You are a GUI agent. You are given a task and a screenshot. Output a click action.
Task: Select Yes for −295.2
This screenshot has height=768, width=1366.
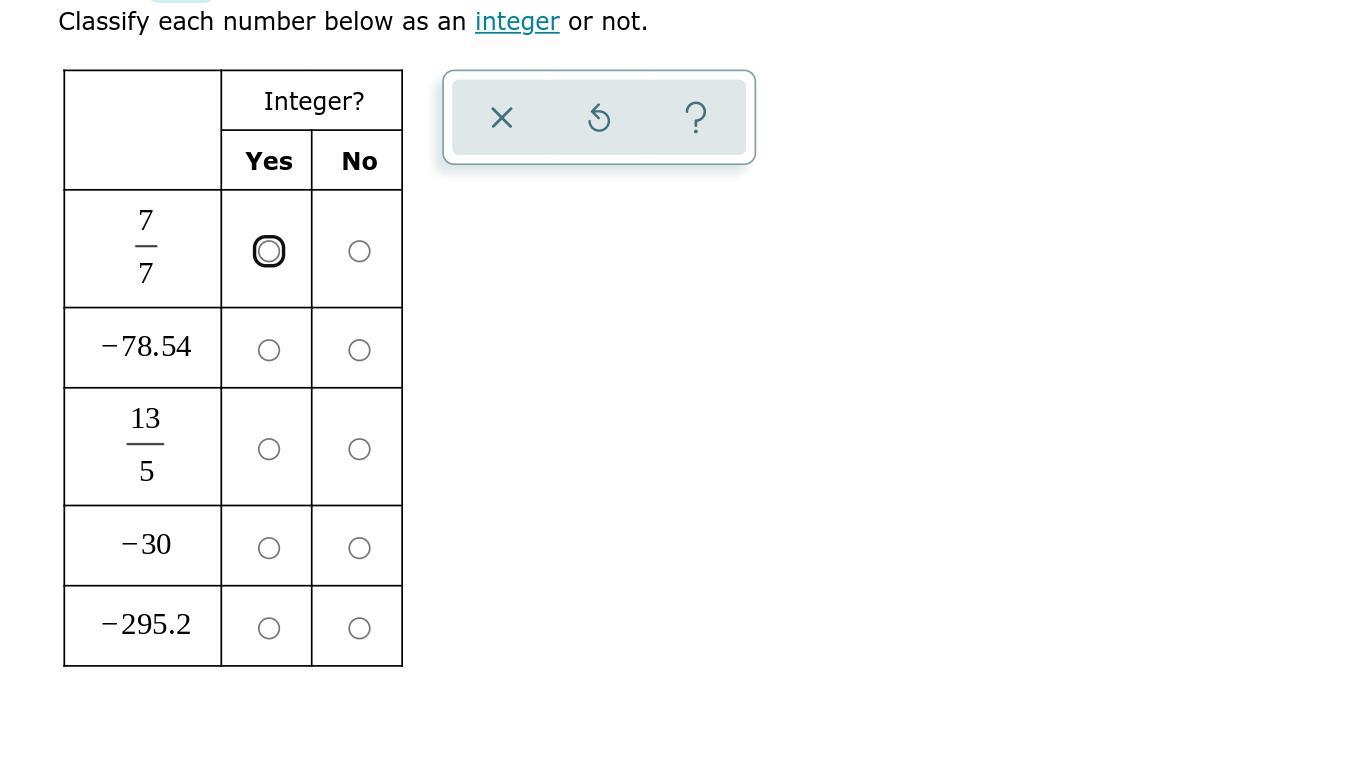point(269,628)
